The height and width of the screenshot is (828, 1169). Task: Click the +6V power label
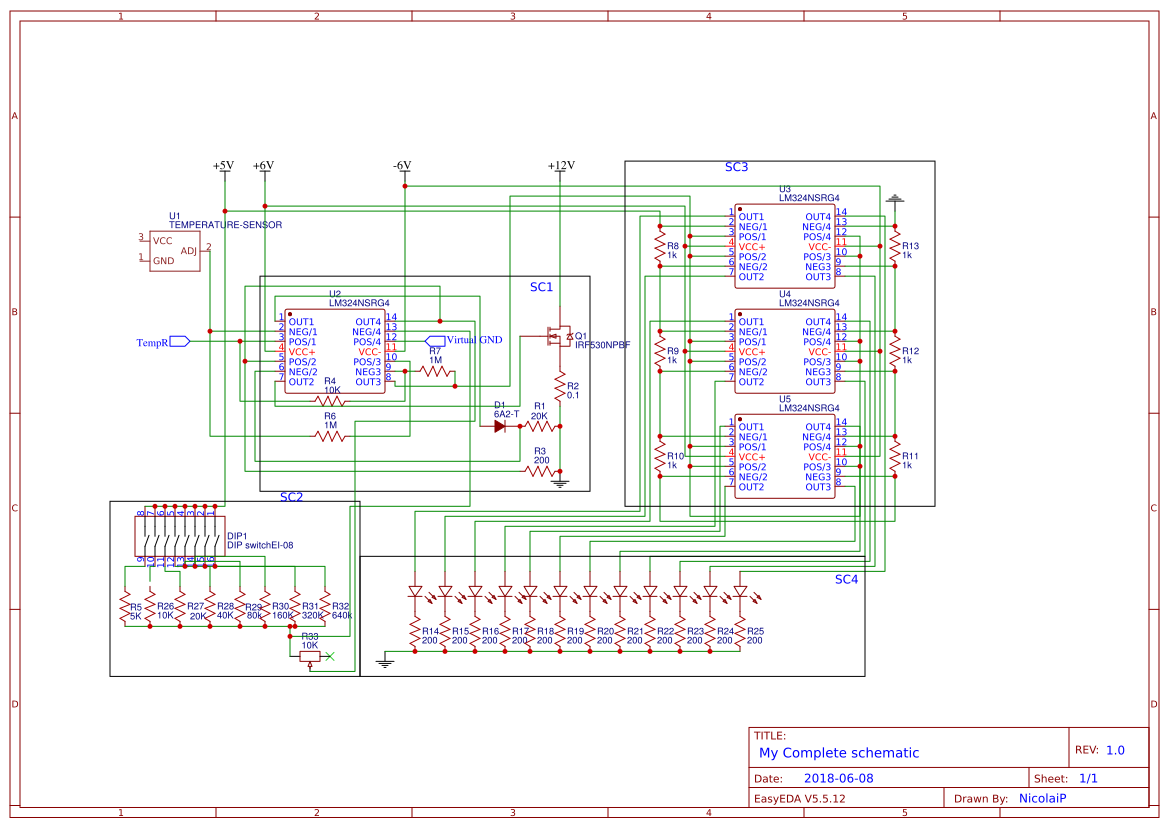pyautogui.click(x=264, y=165)
